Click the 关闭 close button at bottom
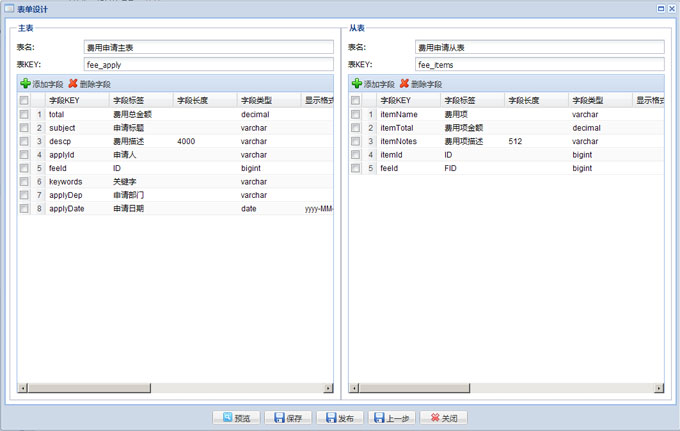This screenshot has width=680, height=431. pos(444,418)
